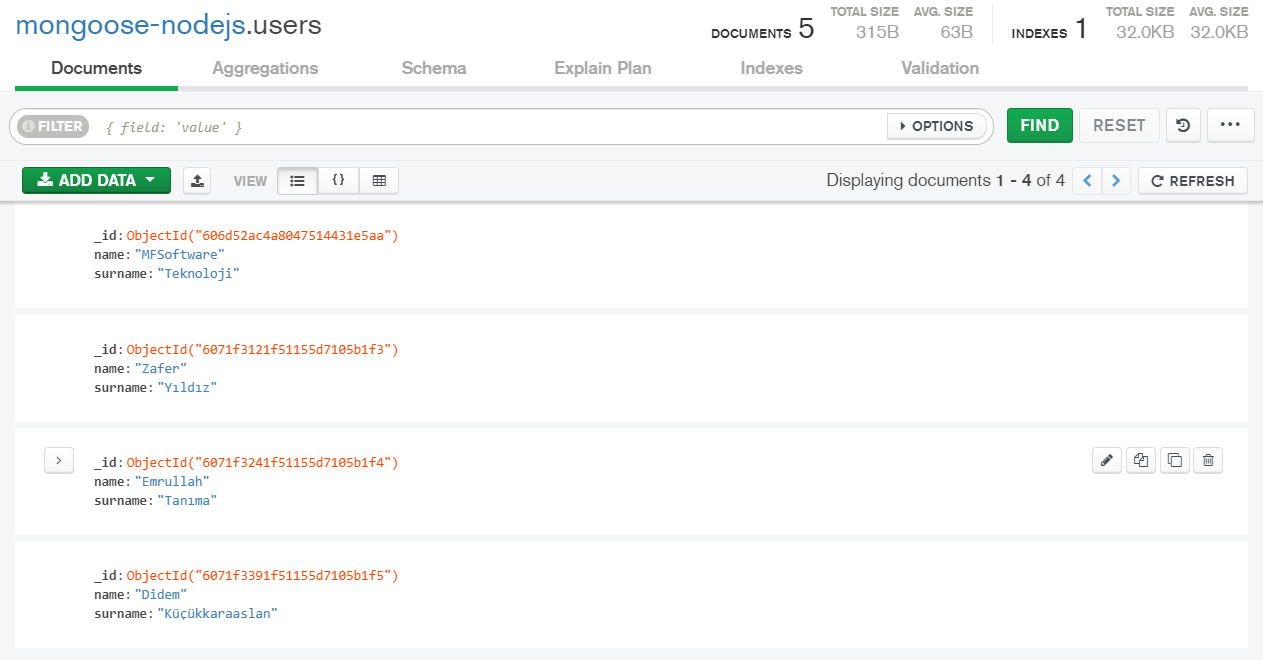1263x660 pixels.
Task: Go to next page of documents
Action: tap(1116, 181)
